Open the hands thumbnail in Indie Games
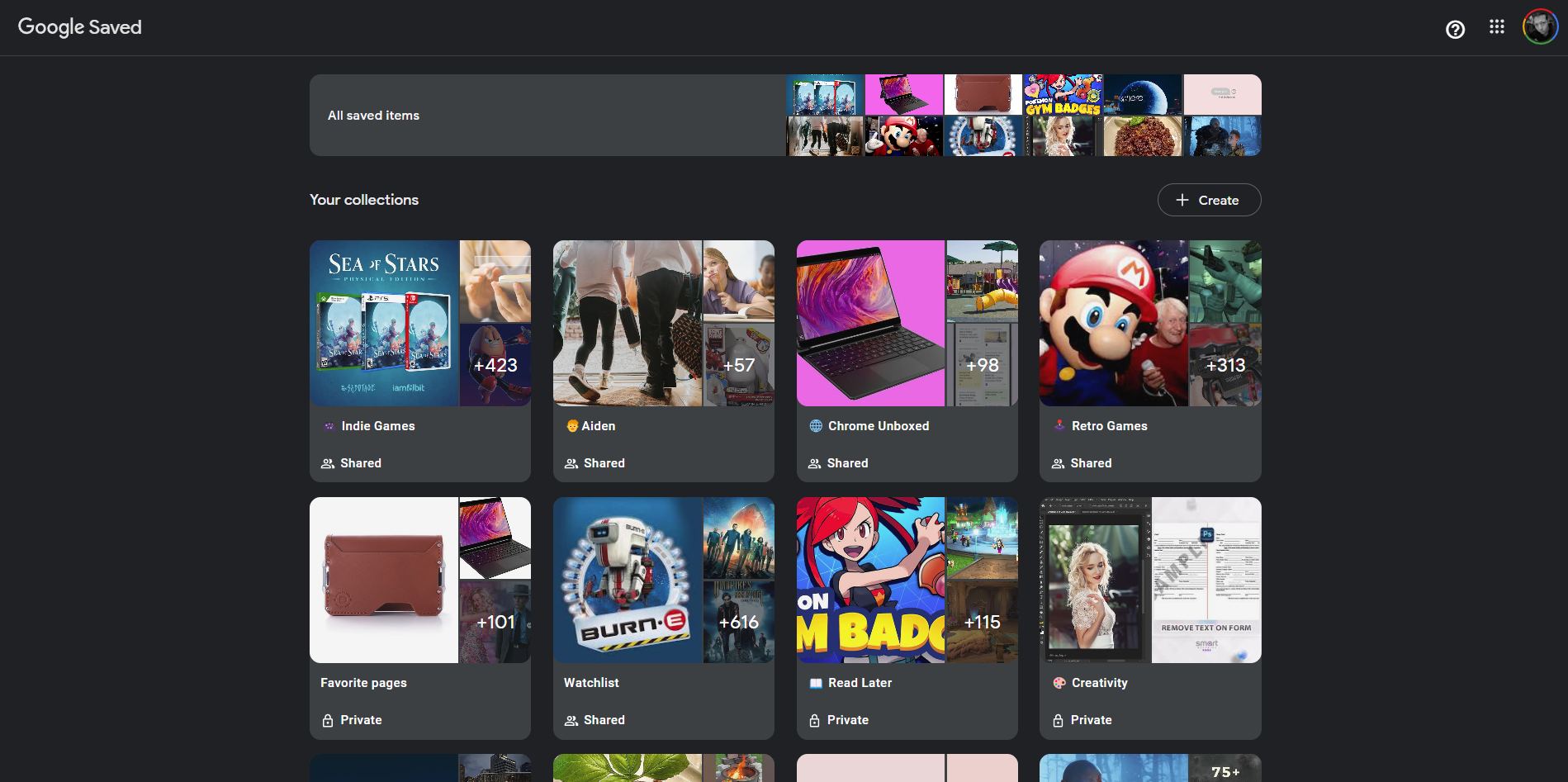This screenshot has height=782, width=1568. tap(495, 281)
